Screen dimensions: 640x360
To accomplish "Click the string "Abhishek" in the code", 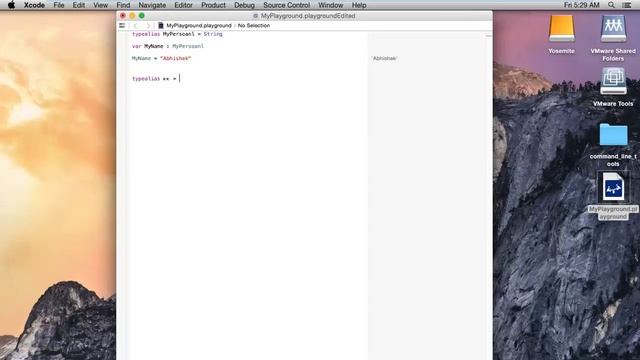I will coord(176,58).
